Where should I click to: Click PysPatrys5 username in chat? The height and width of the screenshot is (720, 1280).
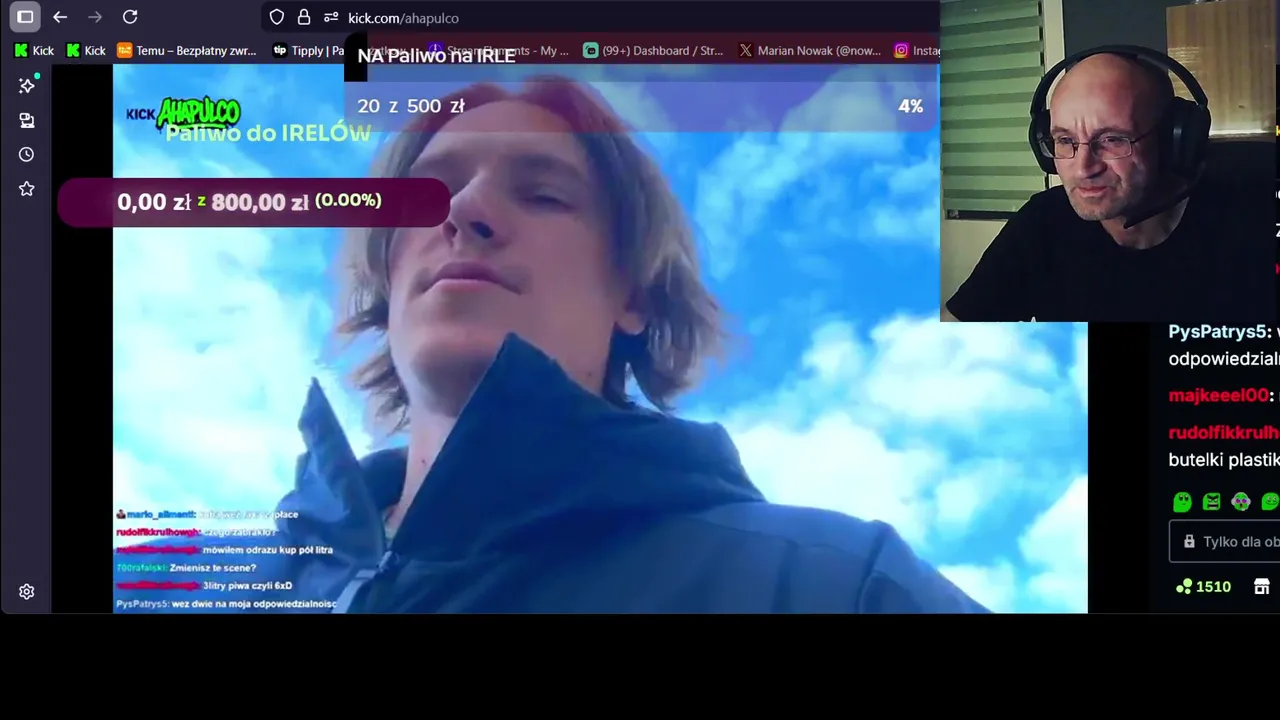point(1219,332)
